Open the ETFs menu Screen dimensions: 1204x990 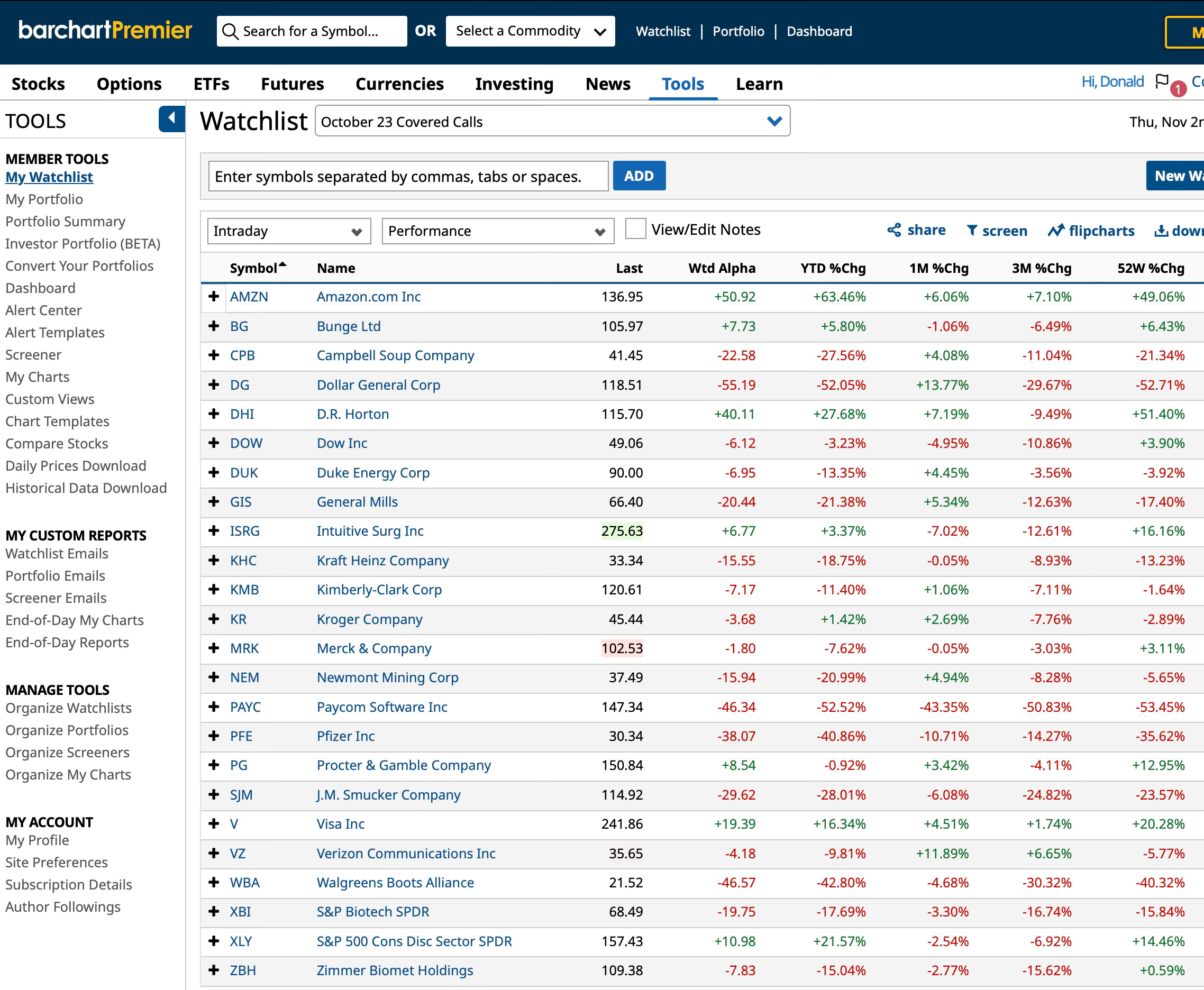(x=212, y=84)
